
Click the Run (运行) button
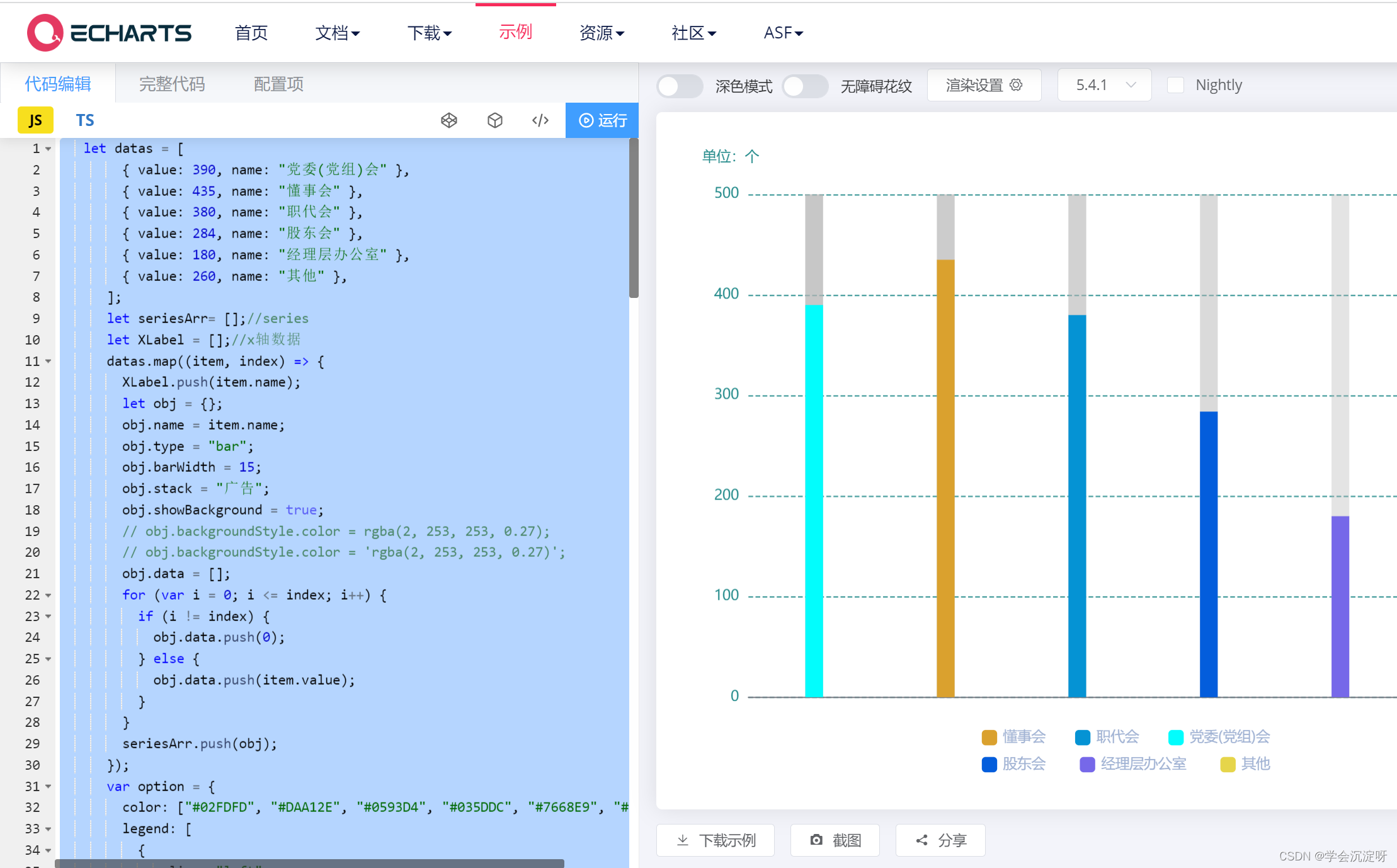601,120
